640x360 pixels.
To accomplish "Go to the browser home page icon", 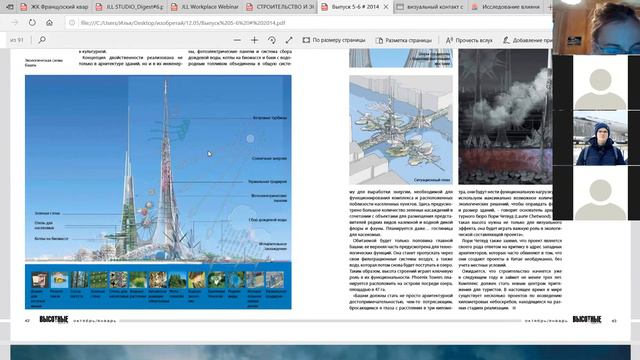I will tap(49, 23).
